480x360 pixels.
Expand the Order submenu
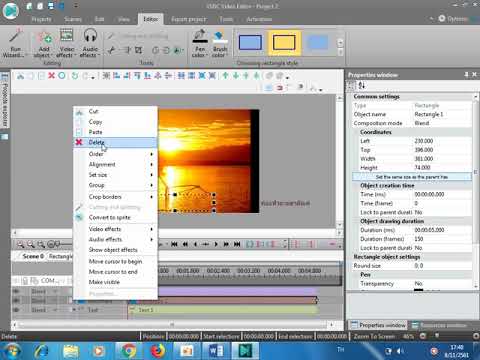click(115, 154)
